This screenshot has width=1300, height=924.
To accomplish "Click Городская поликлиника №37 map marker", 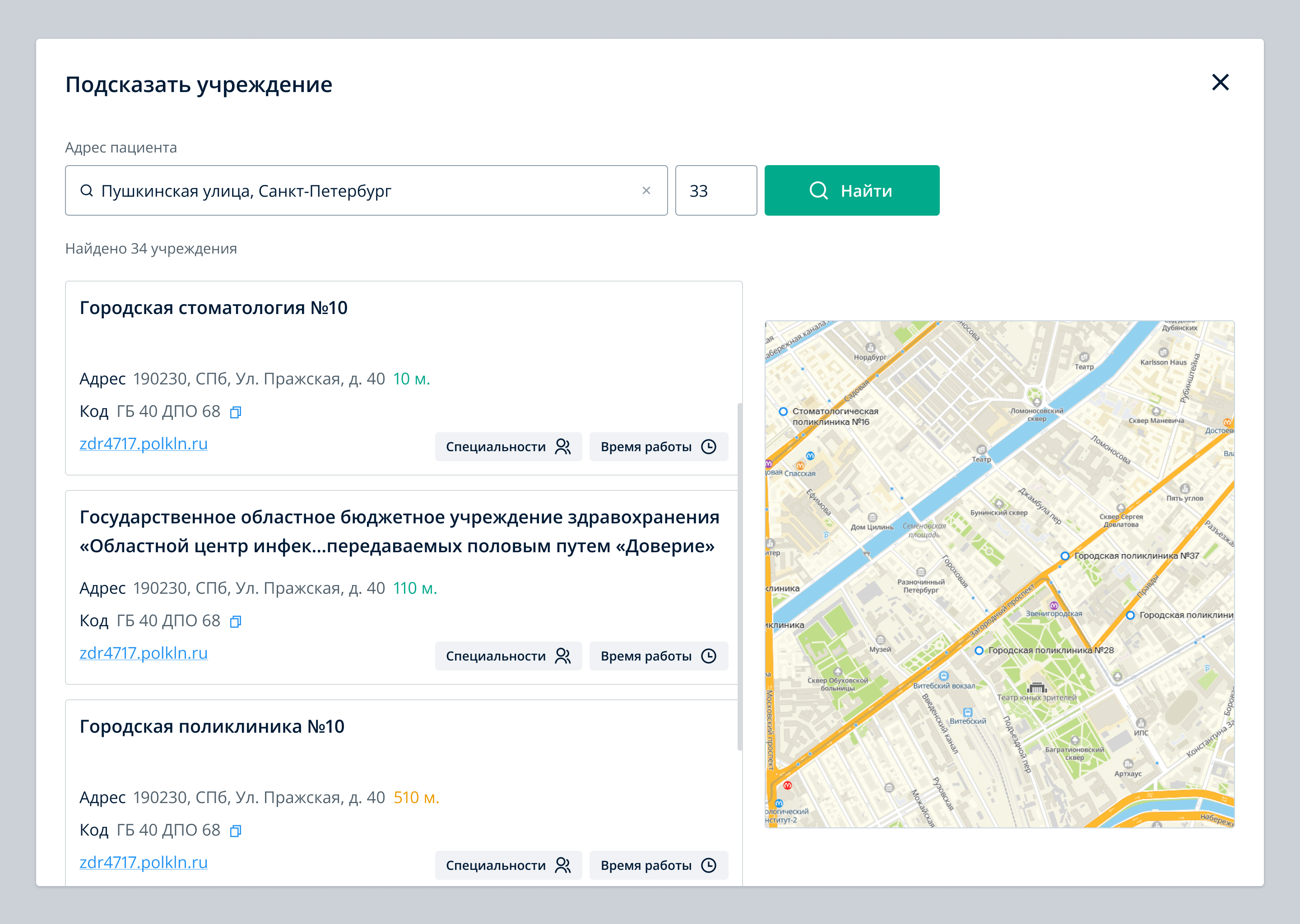I will (x=1064, y=556).
